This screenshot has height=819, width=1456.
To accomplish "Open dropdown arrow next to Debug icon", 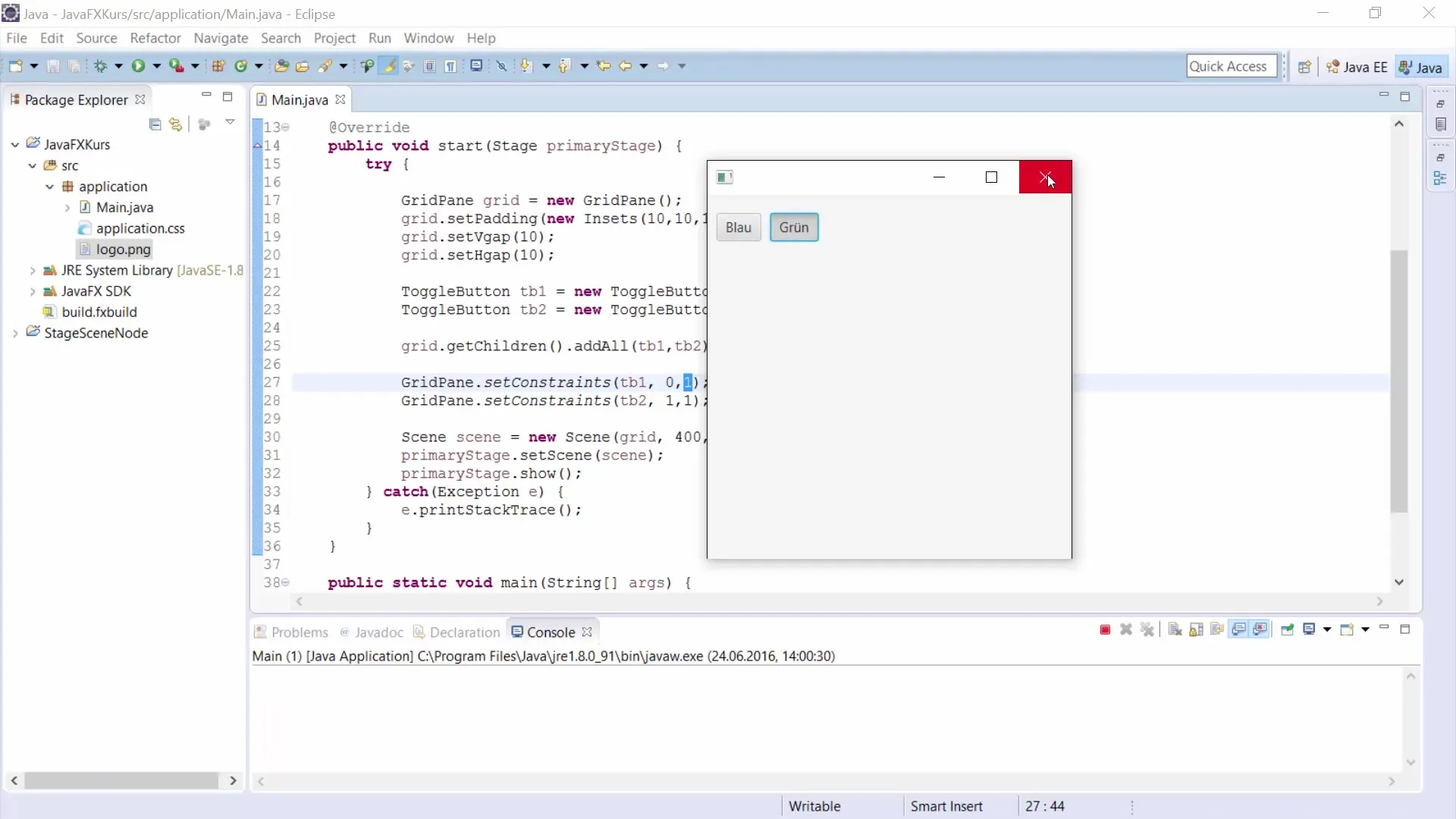I will (x=118, y=66).
